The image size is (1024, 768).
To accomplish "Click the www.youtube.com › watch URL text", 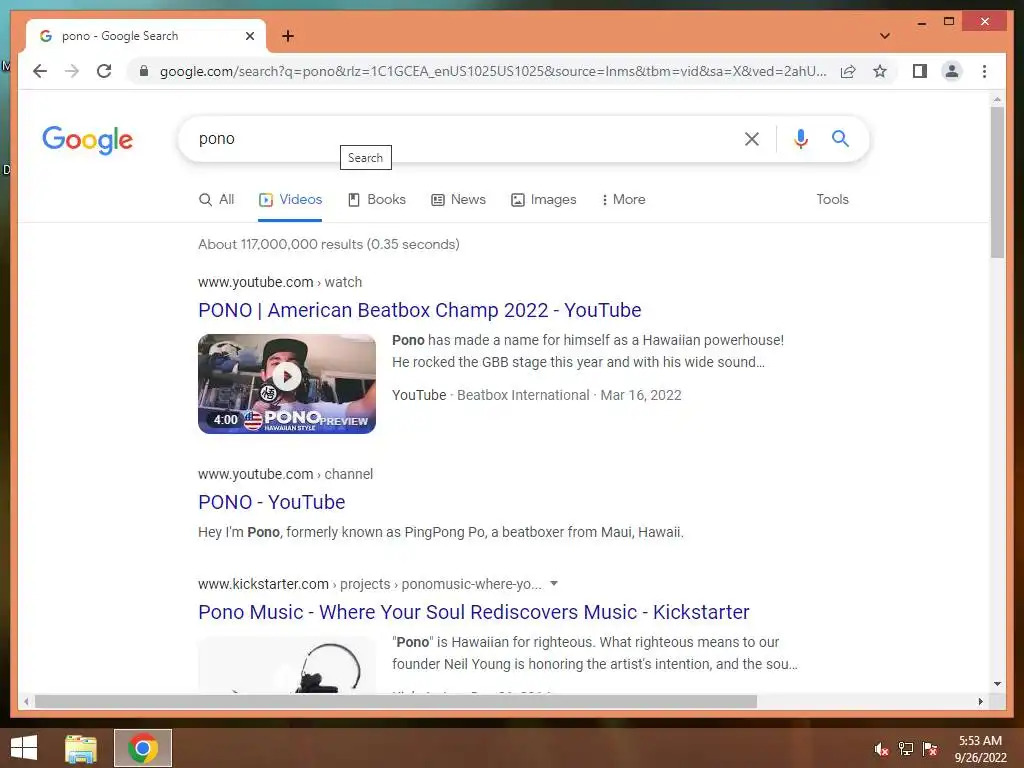I will [x=280, y=282].
